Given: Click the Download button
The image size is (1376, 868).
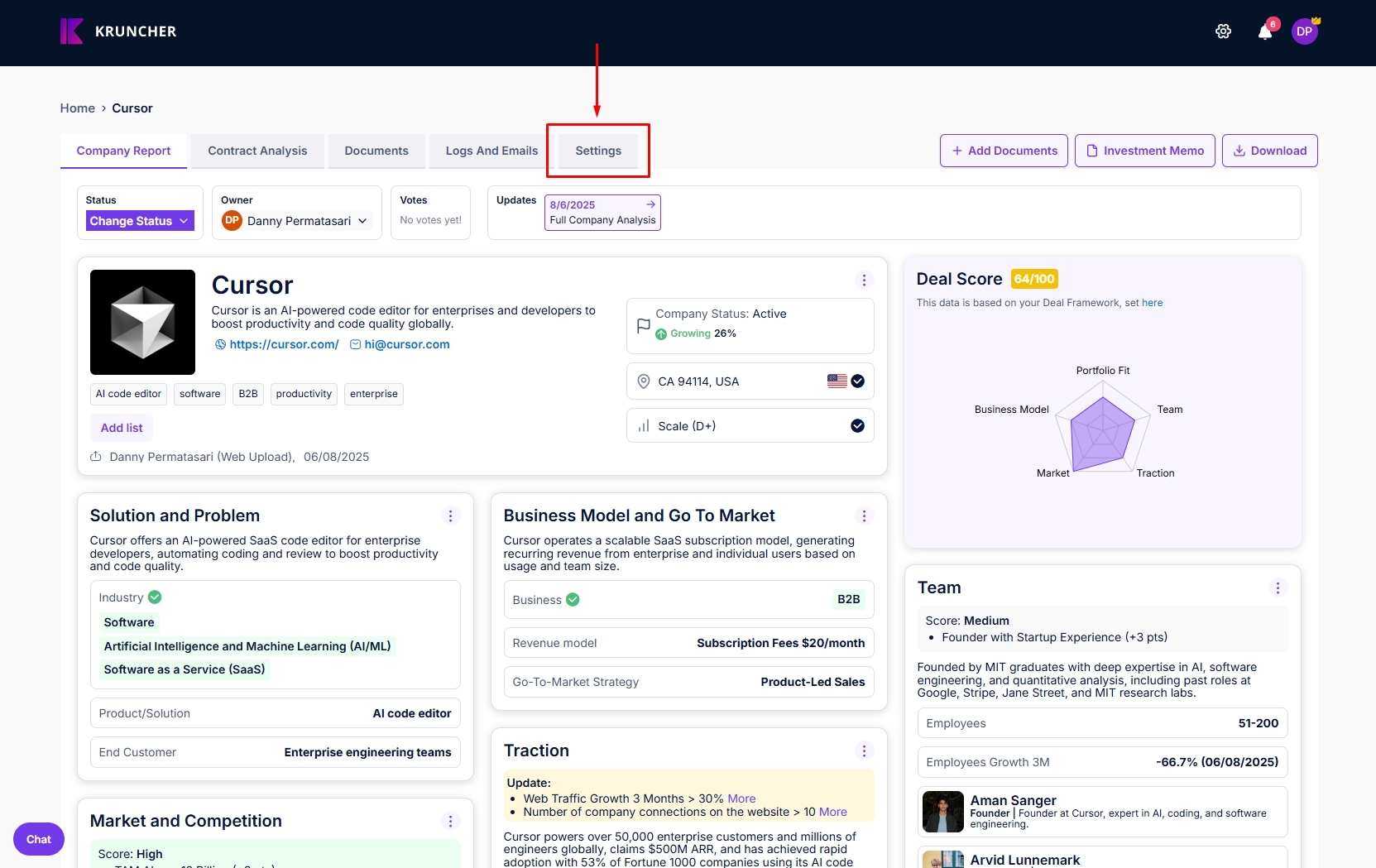Looking at the screenshot, I should click(1270, 151).
